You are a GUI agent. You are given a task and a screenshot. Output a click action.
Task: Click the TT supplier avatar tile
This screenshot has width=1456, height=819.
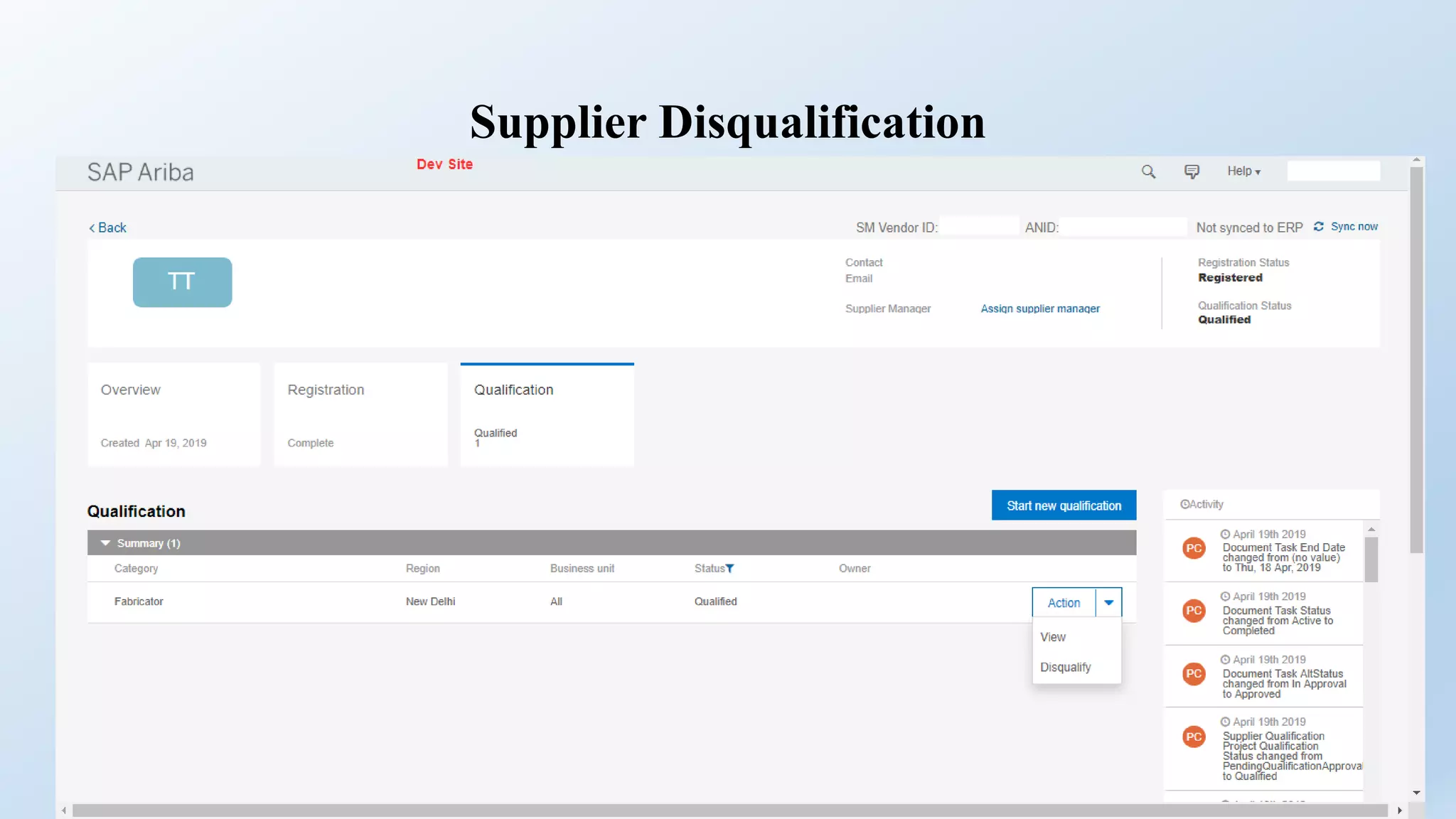click(x=182, y=282)
